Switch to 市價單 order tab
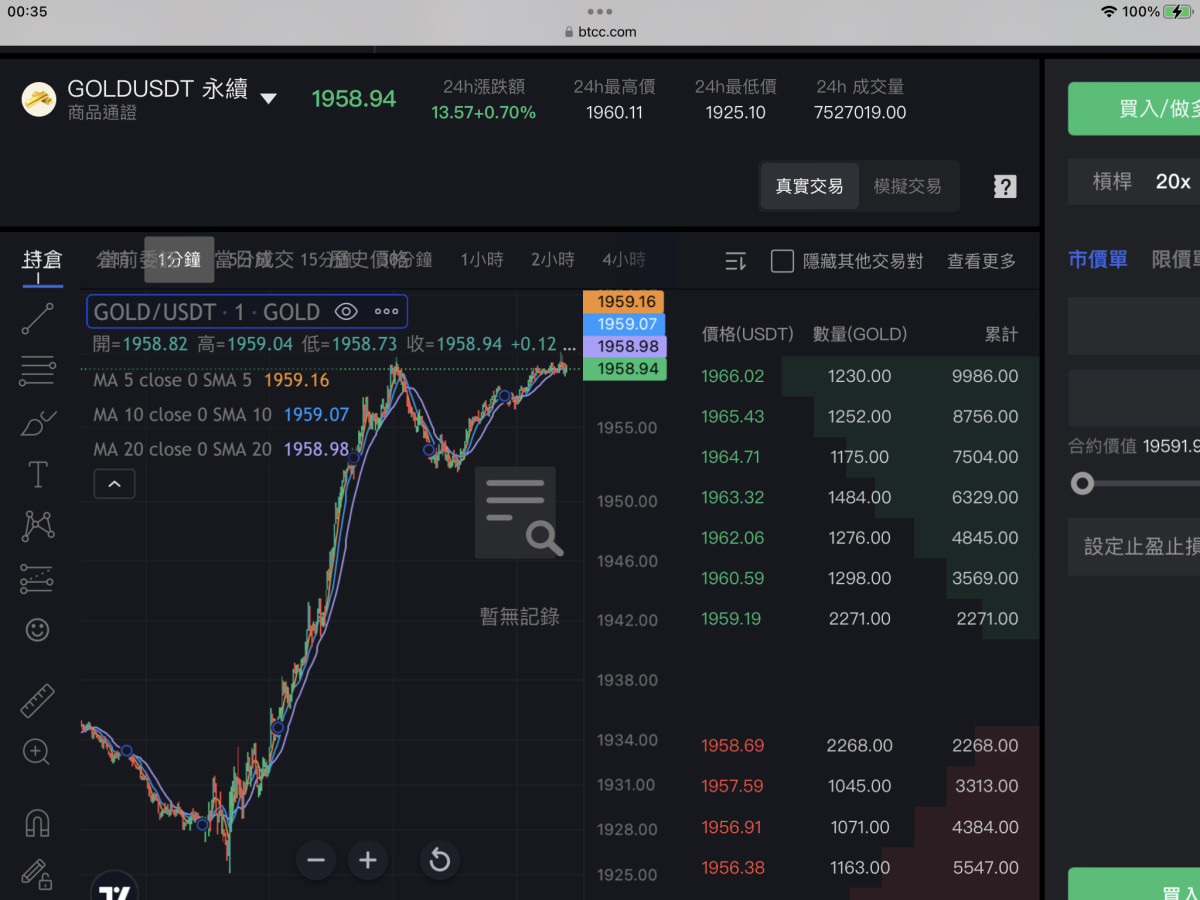Screen dimensions: 1200x900 (x=1097, y=260)
